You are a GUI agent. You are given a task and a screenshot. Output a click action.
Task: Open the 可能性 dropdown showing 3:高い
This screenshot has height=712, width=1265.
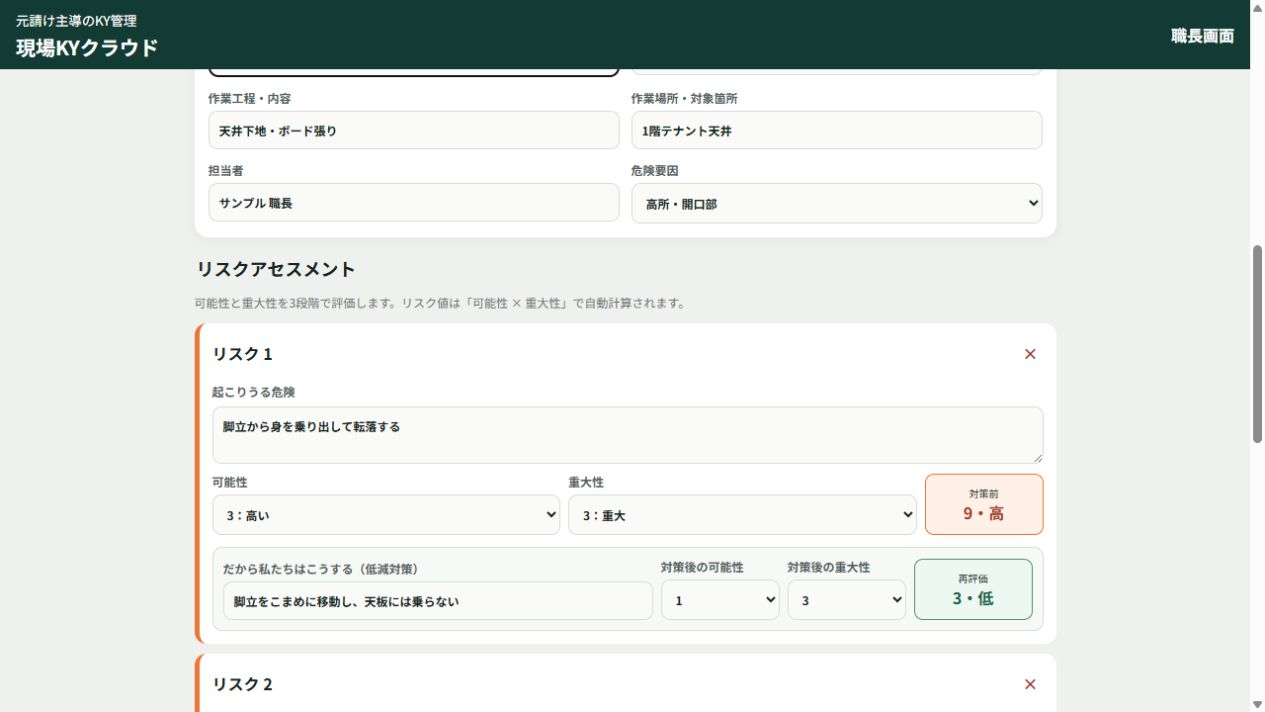coord(386,515)
